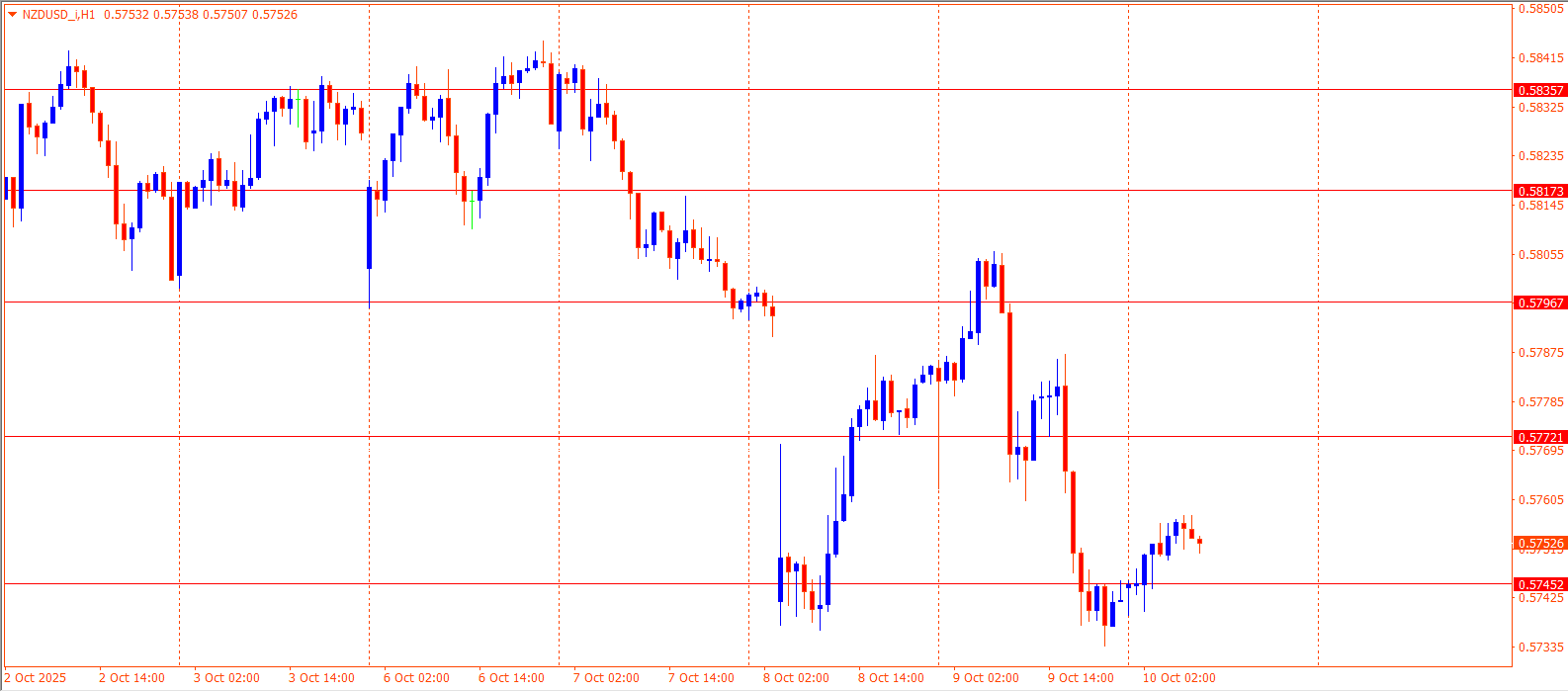Image resolution: width=1568 pixels, height=692 pixels.
Task: Select the latest red candle at chart end
Action: pos(1199,541)
